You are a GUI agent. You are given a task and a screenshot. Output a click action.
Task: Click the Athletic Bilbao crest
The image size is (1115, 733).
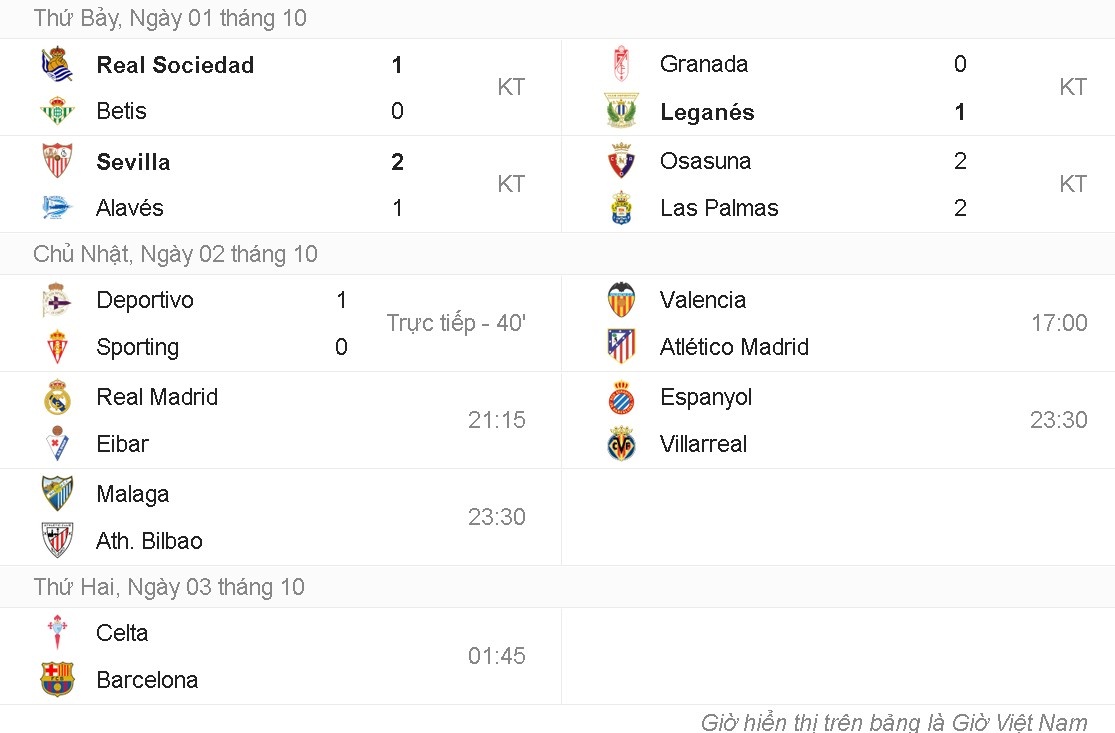(x=57, y=541)
